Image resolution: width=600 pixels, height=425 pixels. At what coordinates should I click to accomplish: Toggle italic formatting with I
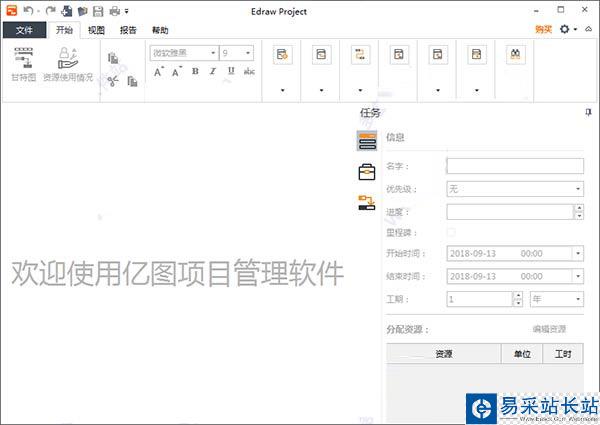[213, 71]
